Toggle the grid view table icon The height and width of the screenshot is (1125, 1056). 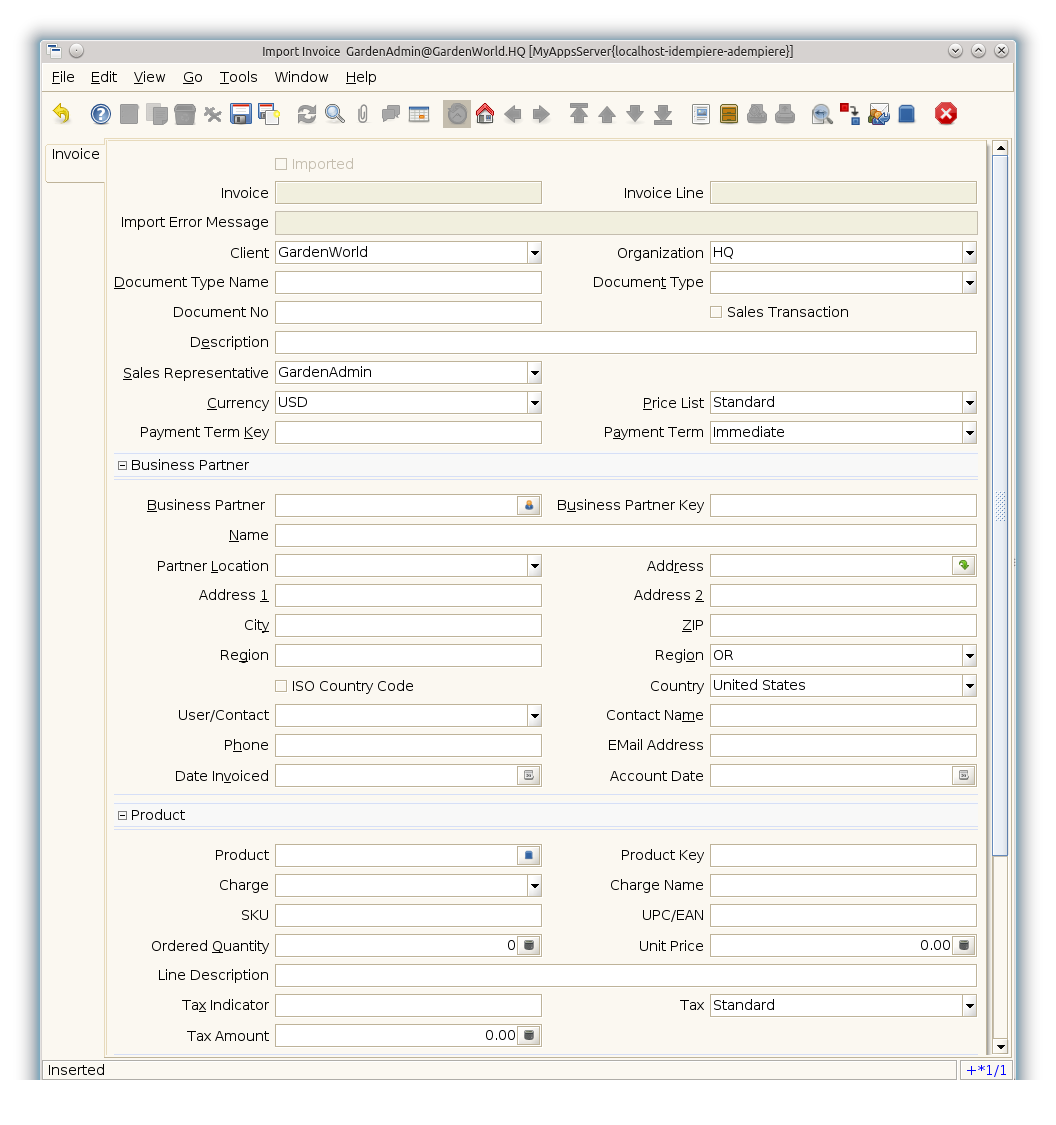click(419, 114)
